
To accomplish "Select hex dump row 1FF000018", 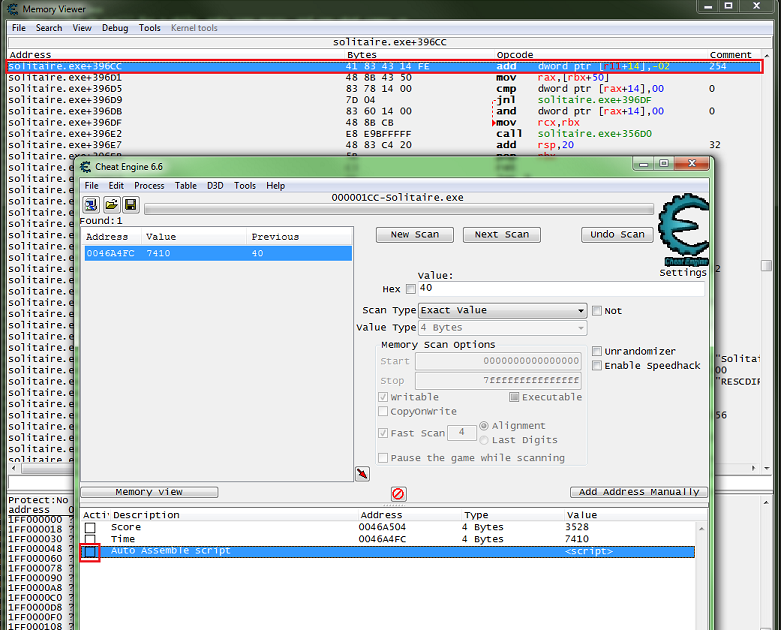I will (x=38, y=529).
